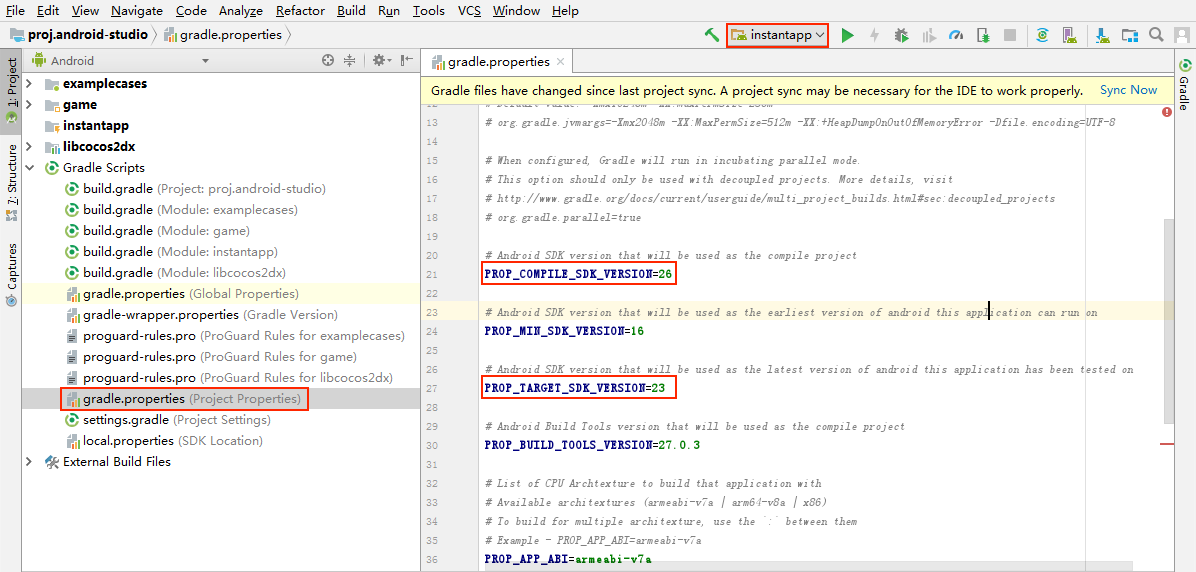Viewport: 1196px width, 572px height.
Task: Open project panel settings gear
Action: click(381, 60)
